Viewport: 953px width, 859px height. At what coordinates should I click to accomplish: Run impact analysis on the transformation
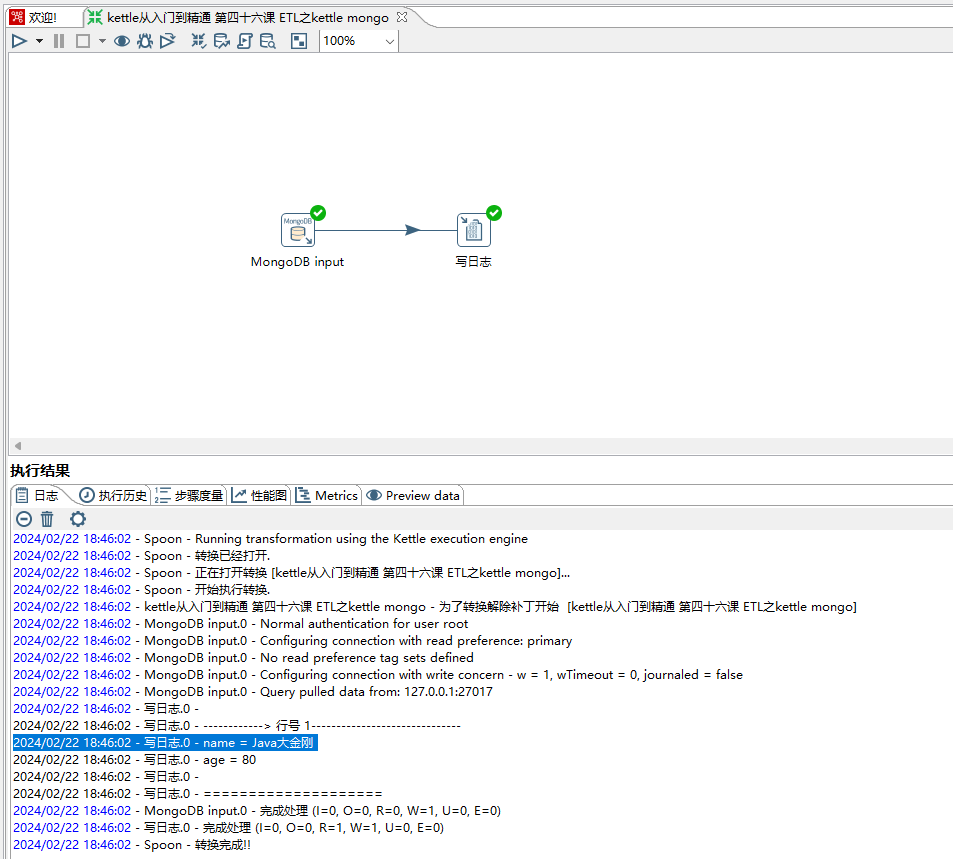point(221,41)
